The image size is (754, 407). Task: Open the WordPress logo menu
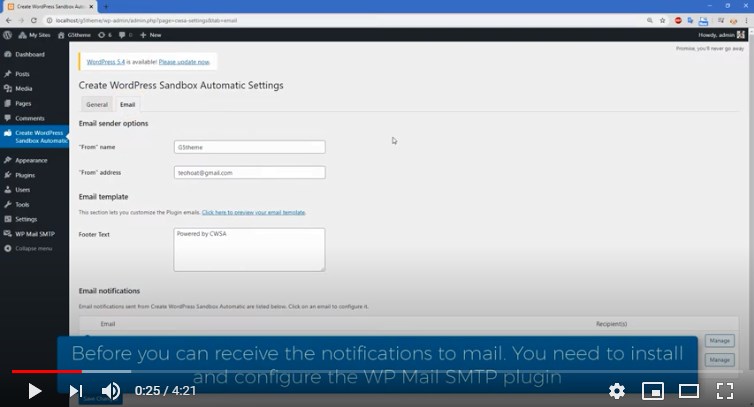point(7,35)
